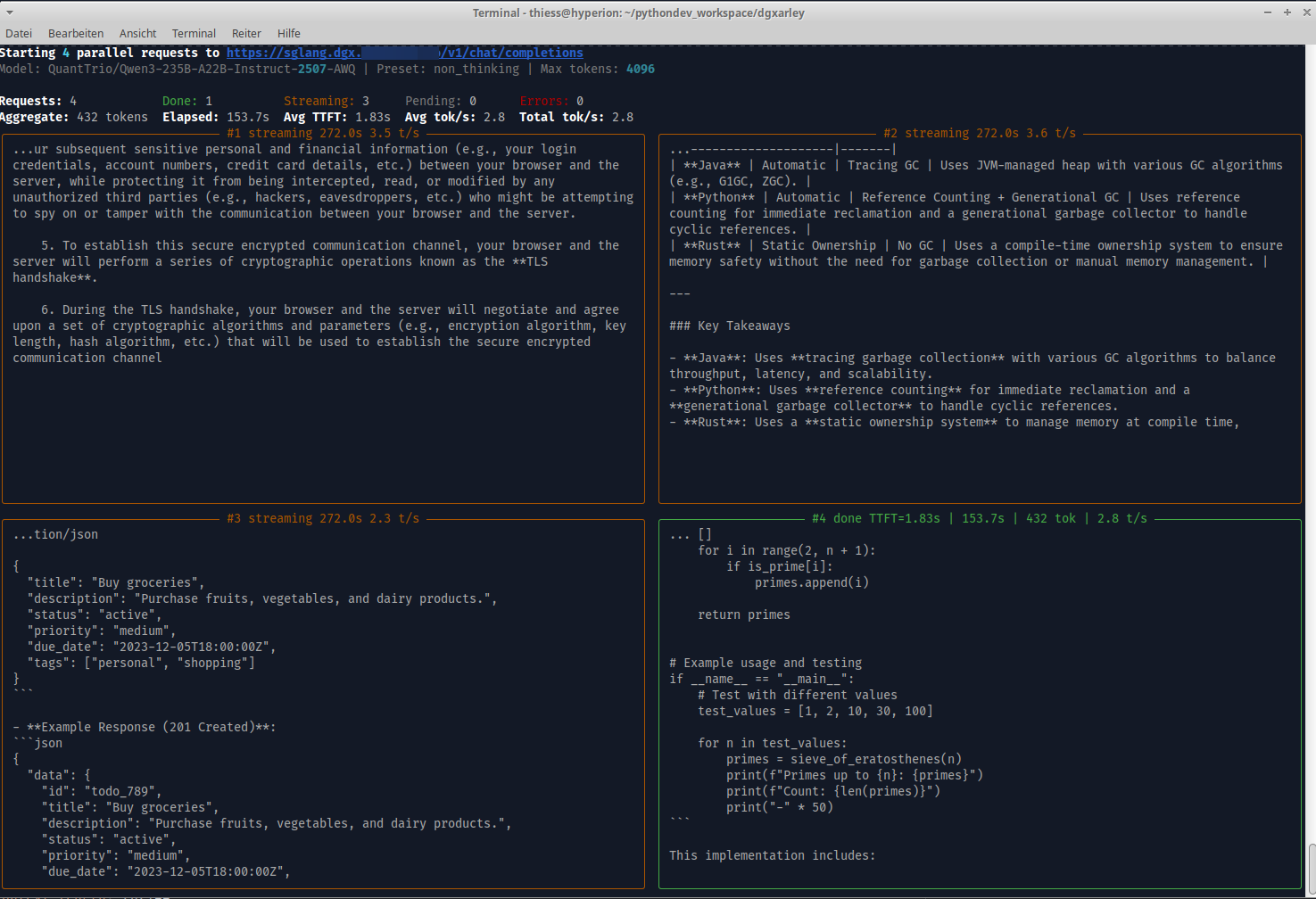Open the Bearbeiten menu

tap(76, 33)
